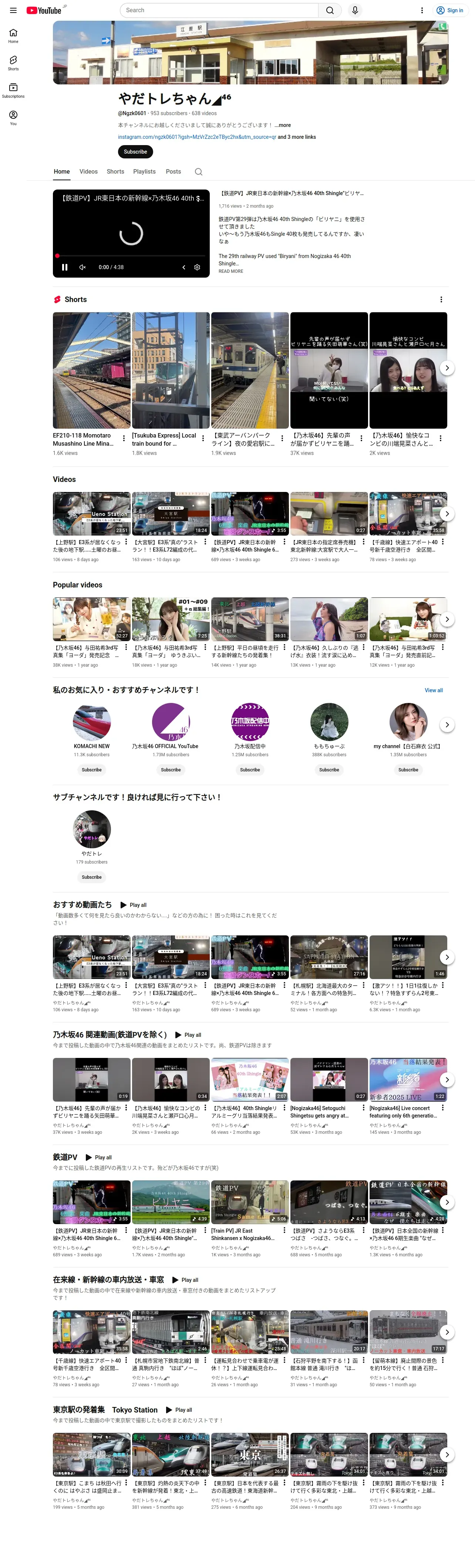Screen dimensions: 475x1568
Task: Show next 鉄道PV items arrow
Action: (x=447, y=1202)
